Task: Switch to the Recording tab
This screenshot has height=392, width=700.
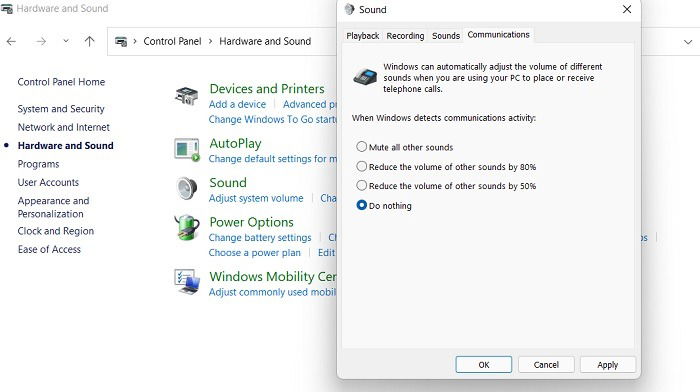Action: pyautogui.click(x=405, y=36)
